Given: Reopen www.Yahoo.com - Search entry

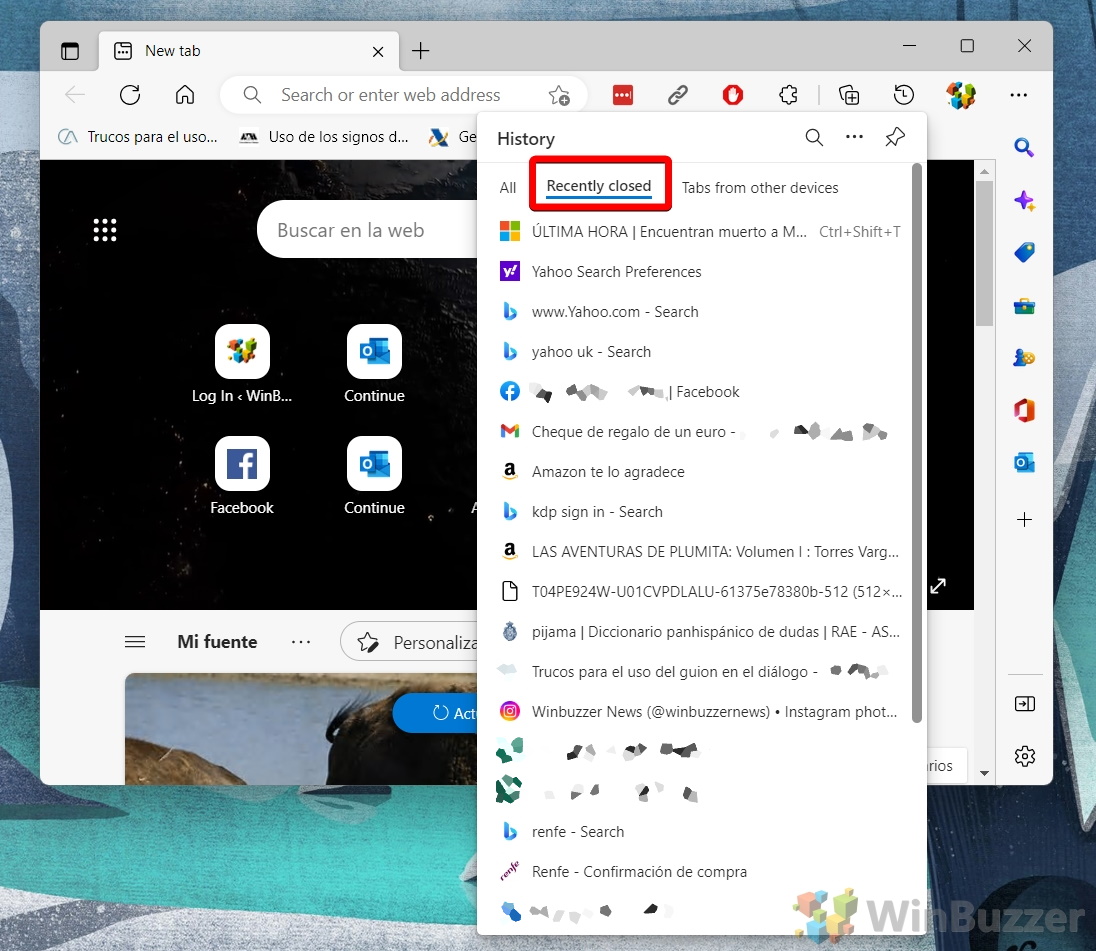Looking at the screenshot, I should 700,312.
